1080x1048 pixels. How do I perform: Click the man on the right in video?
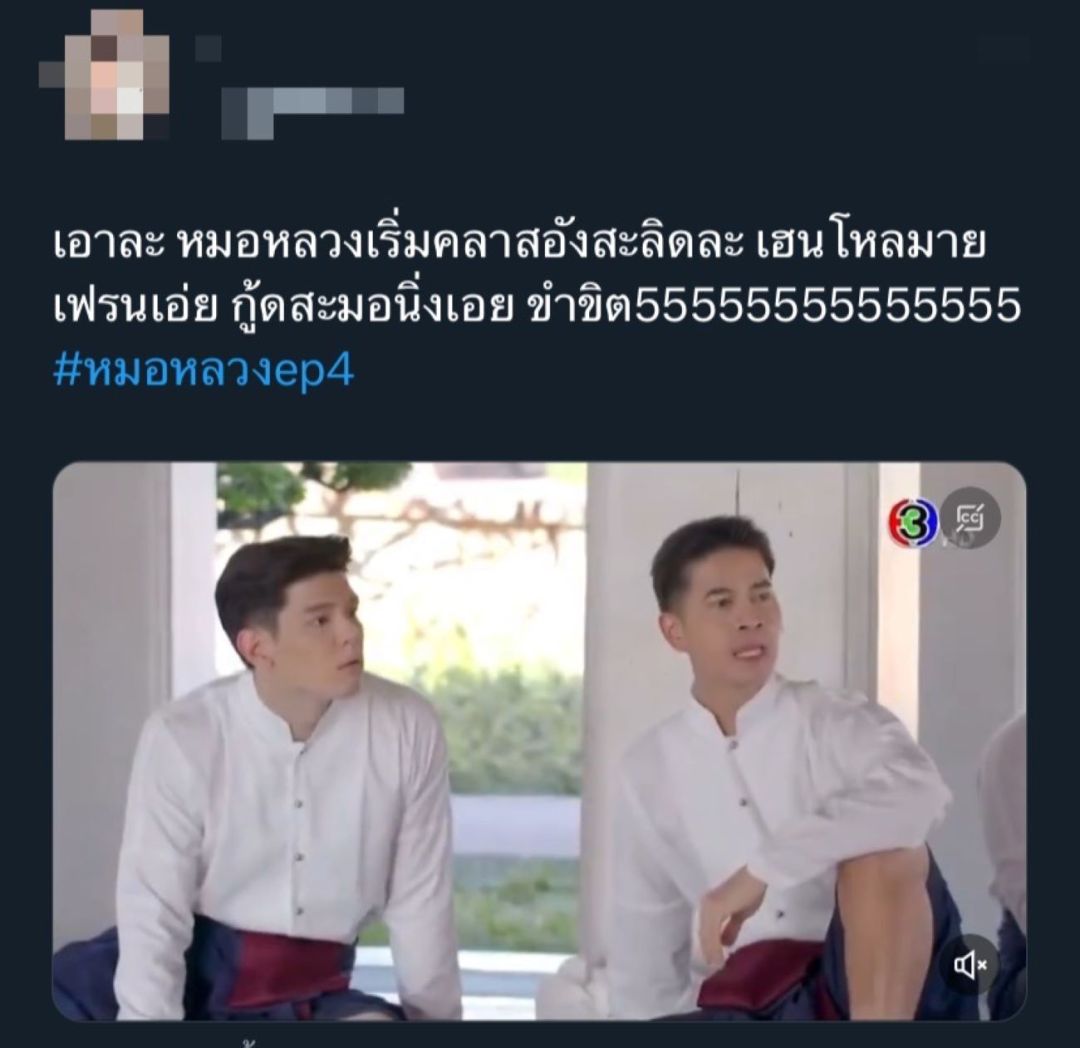tap(765, 764)
